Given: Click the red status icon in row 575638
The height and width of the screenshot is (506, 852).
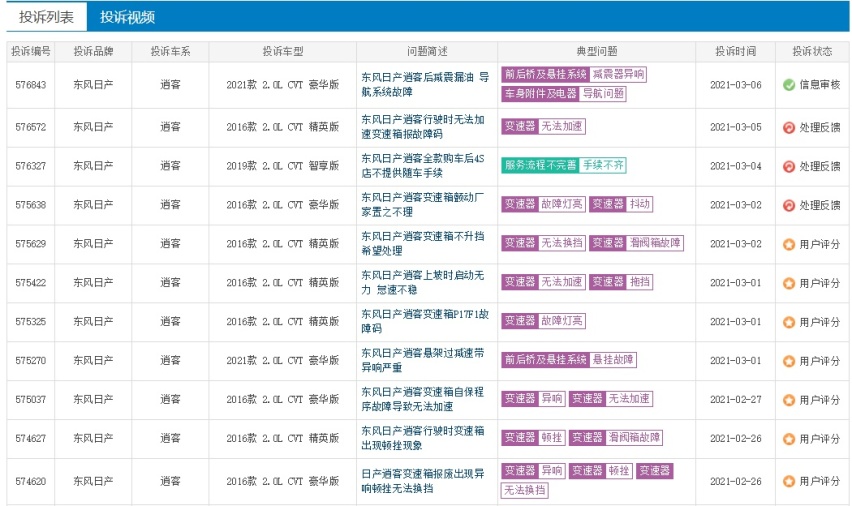Looking at the screenshot, I should pos(789,205).
